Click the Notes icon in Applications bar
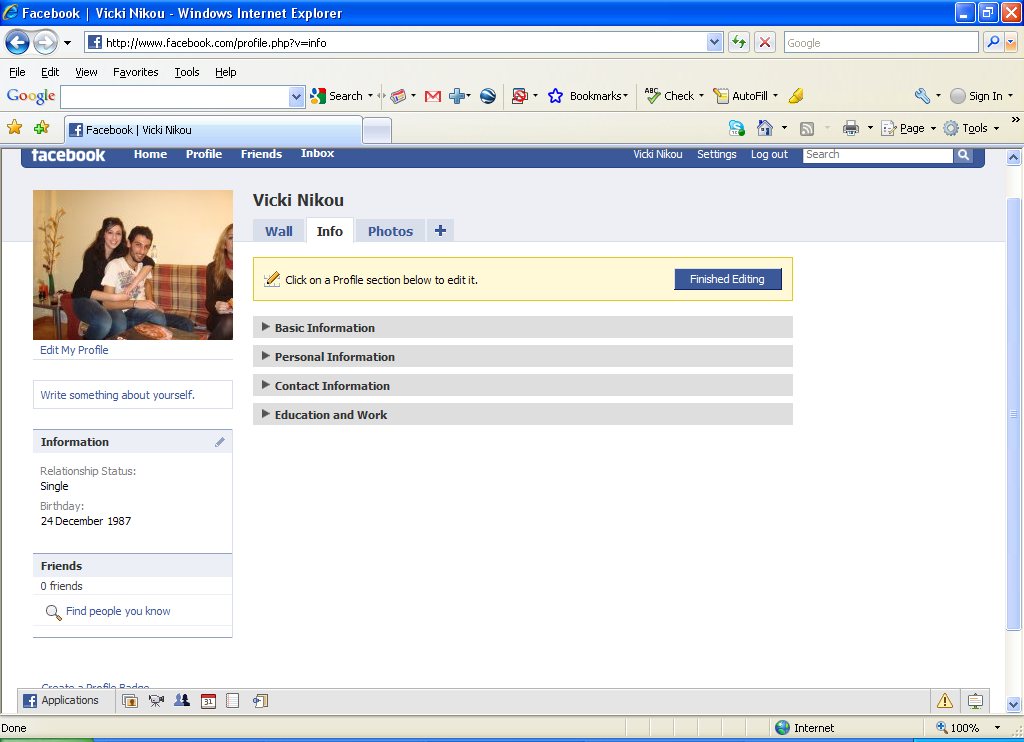This screenshot has height=742, width=1024. click(x=232, y=701)
